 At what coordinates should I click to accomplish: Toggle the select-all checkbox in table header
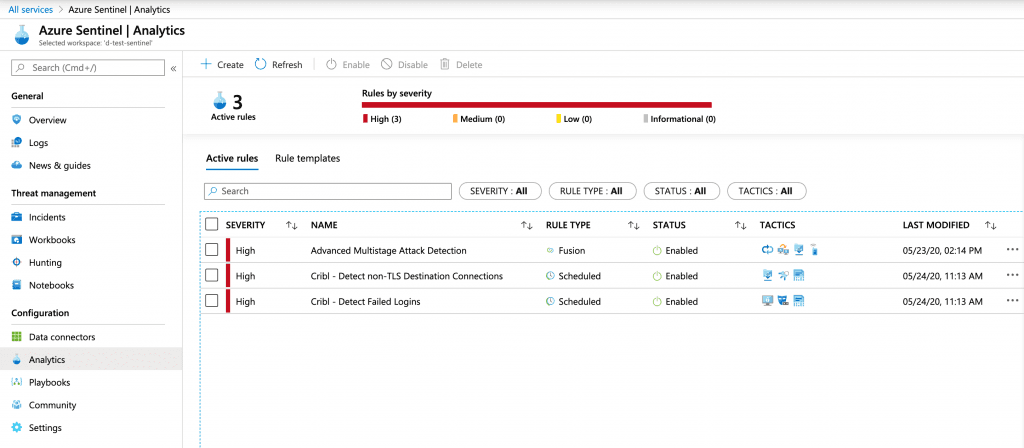(211, 225)
